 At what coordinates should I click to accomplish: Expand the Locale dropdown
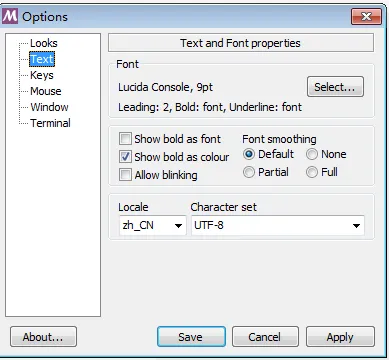click(152, 225)
